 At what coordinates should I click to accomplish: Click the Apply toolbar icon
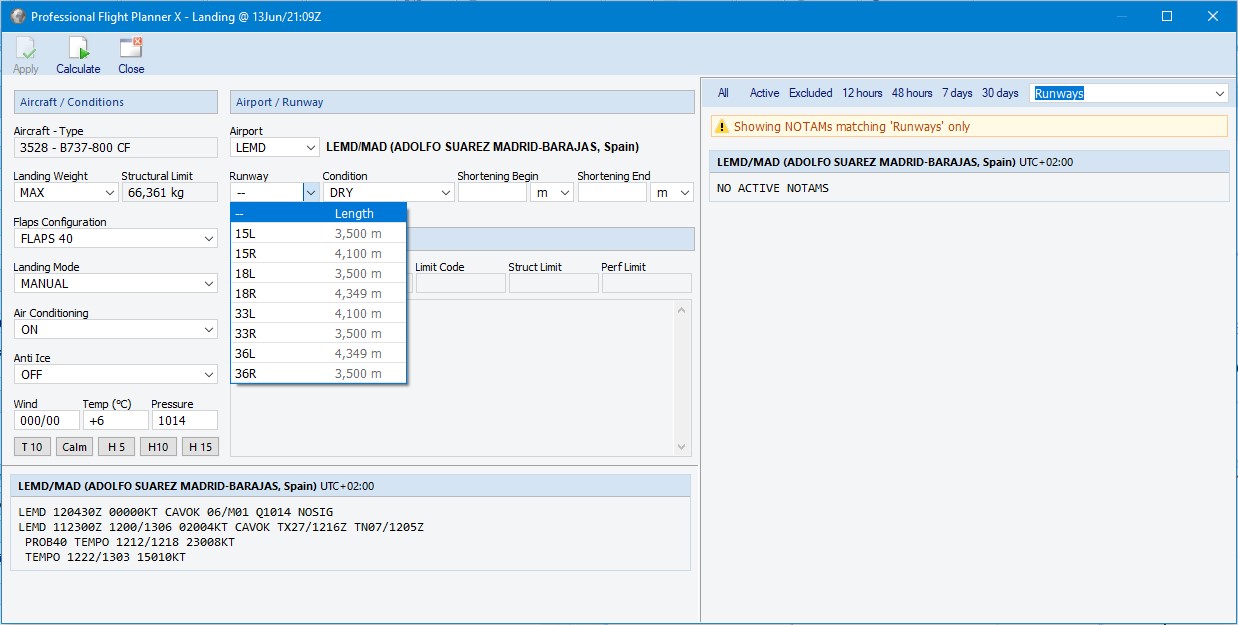(26, 55)
